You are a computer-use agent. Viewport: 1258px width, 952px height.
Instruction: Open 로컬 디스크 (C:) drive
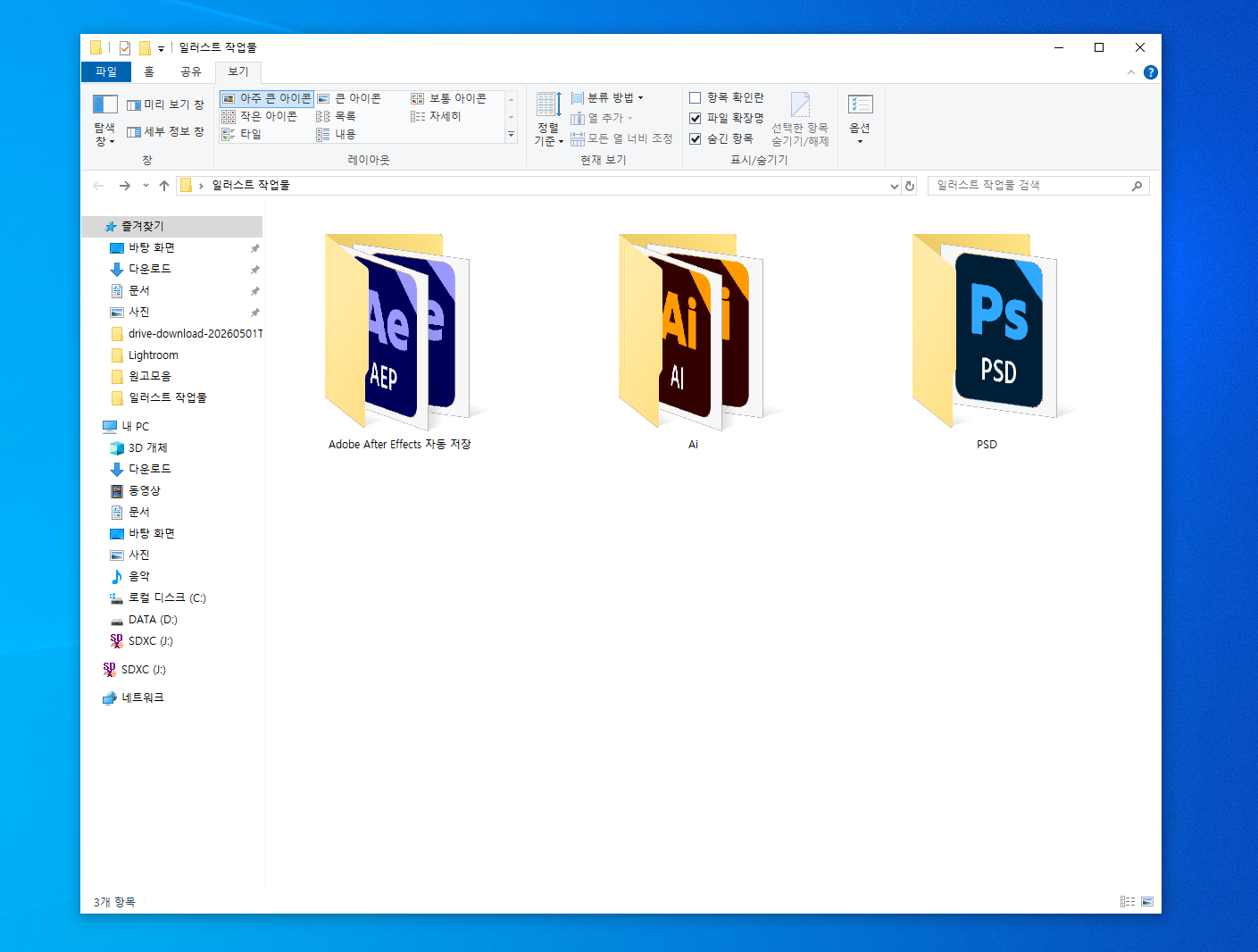pos(157,597)
